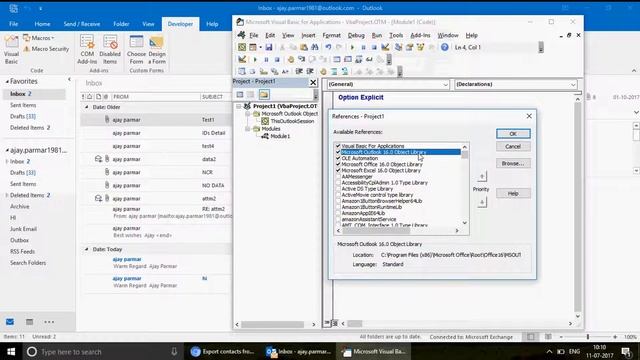Click the Windows search box on taskbar
Viewport: 640px width, 360px height.
(x=102, y=352)
